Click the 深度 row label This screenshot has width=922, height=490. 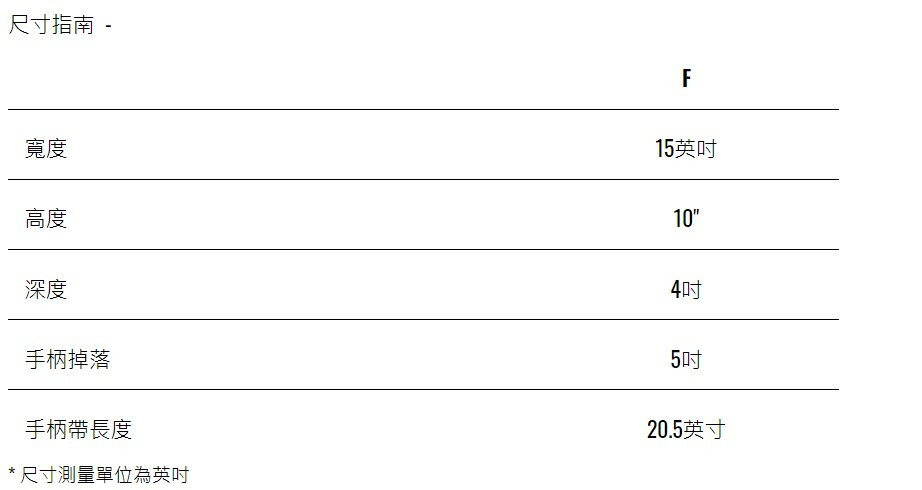pos(46,289)
